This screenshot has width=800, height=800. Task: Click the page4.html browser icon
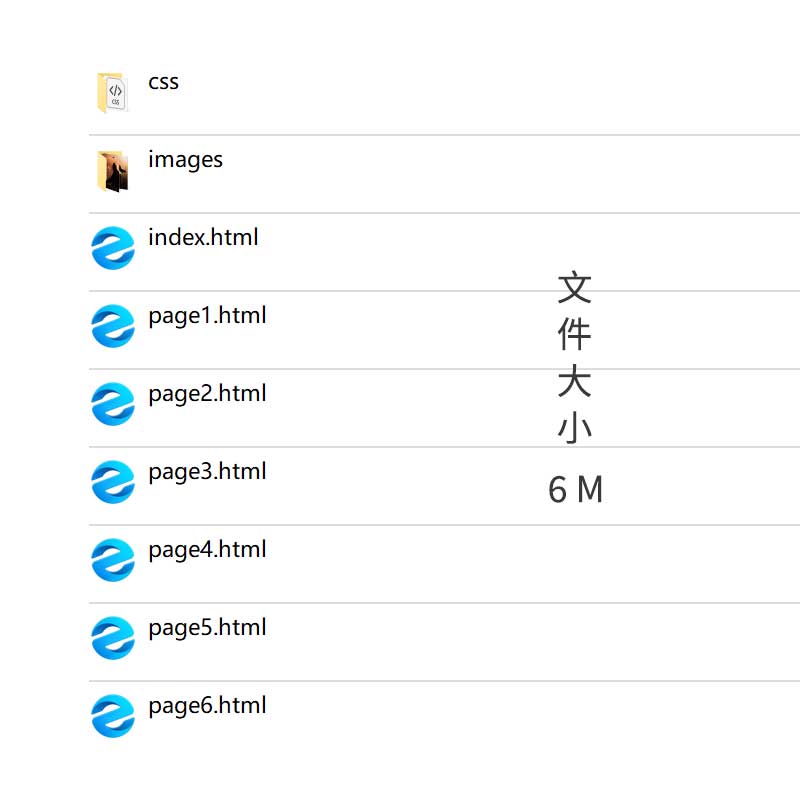pos(113,560)
